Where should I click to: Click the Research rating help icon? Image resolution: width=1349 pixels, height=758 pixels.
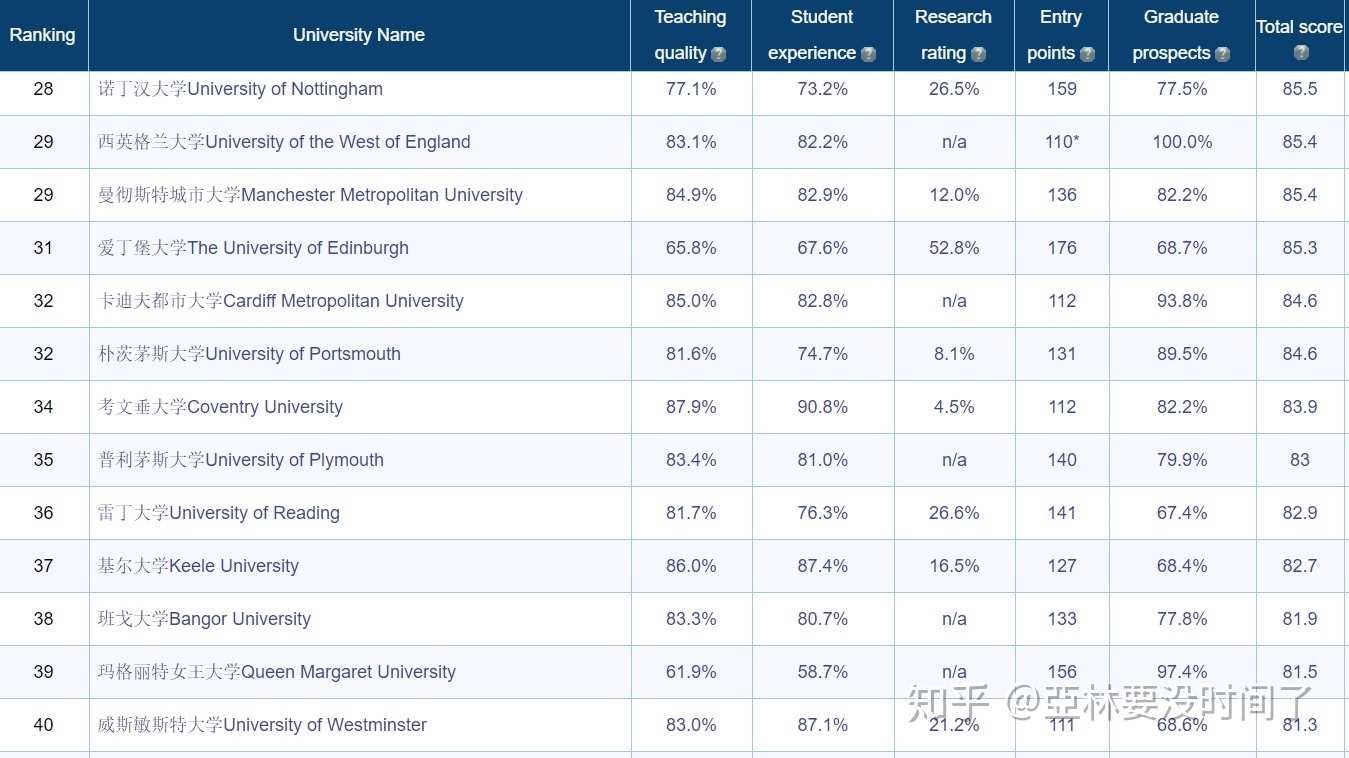978,54
